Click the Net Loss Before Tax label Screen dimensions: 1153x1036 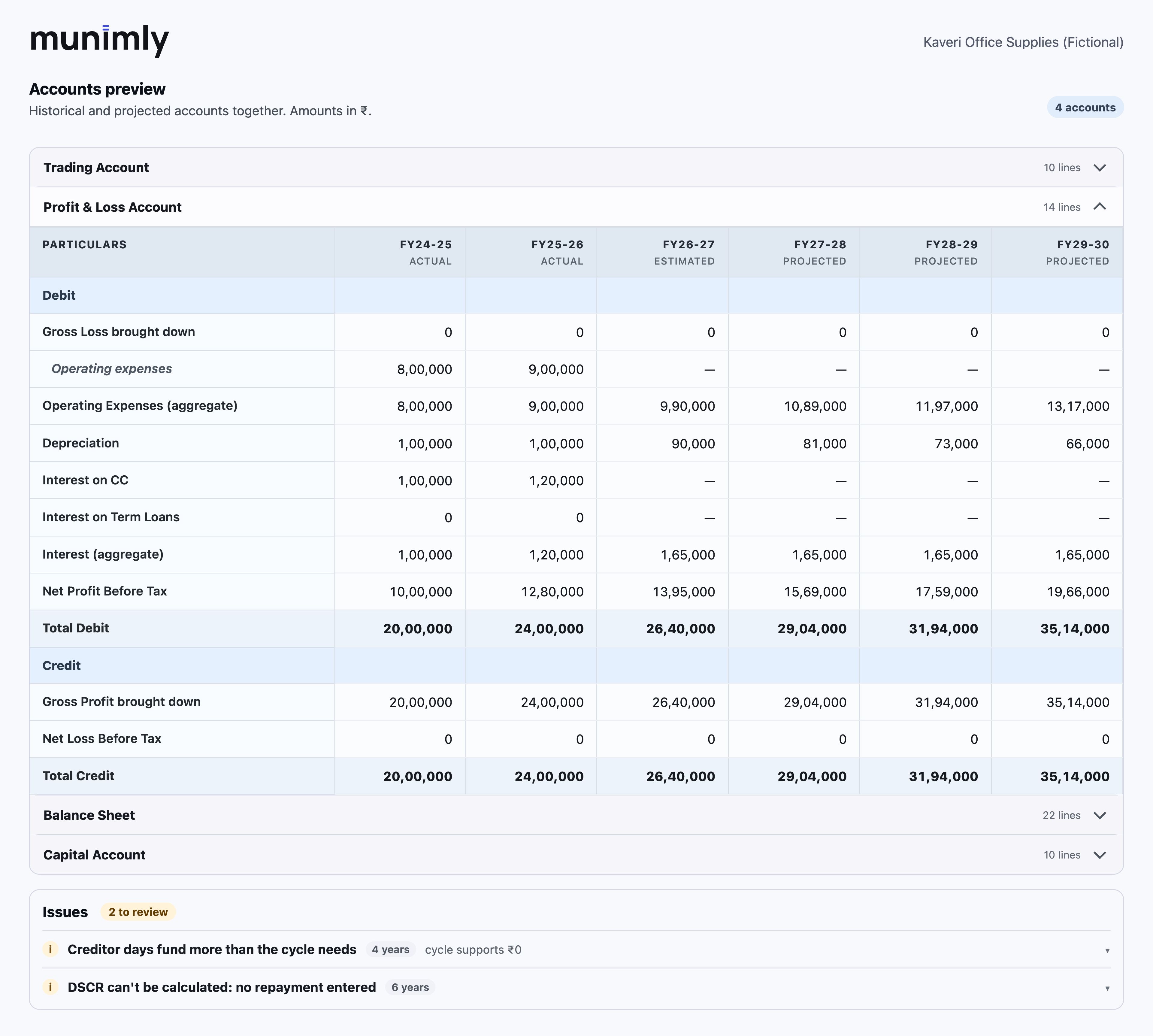pos(102,738)
